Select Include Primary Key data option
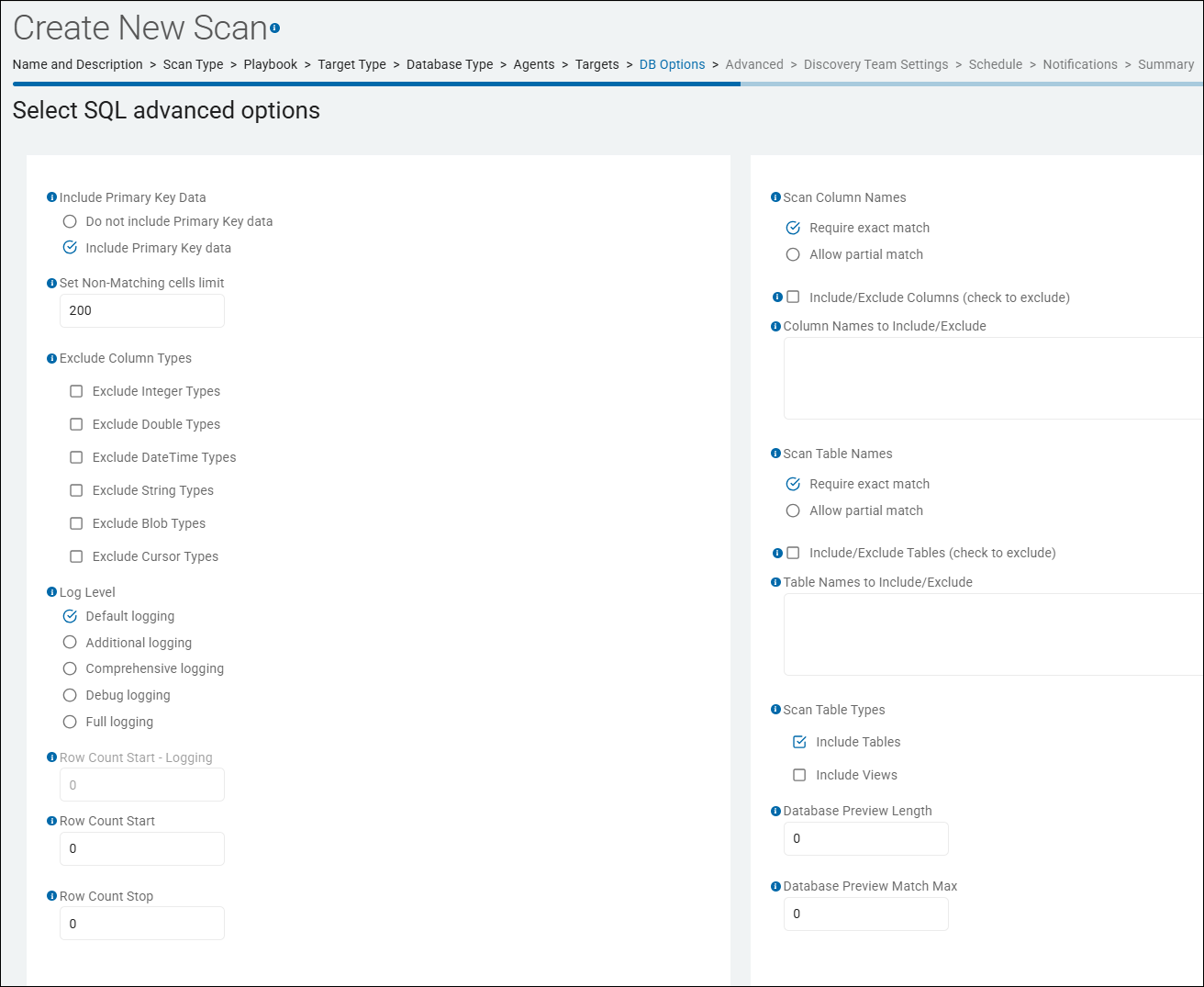This screenshot has width=1204, height=987. (x=70, y=248)
